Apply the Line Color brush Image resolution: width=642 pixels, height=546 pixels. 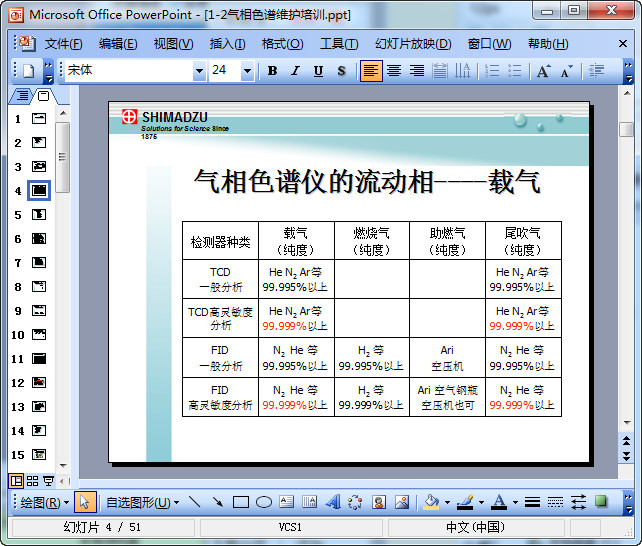(465, 502)
